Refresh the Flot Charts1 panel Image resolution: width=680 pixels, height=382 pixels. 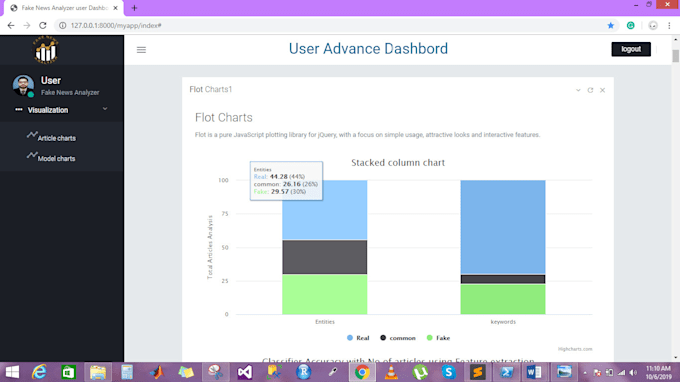click(x=590, y=90)
